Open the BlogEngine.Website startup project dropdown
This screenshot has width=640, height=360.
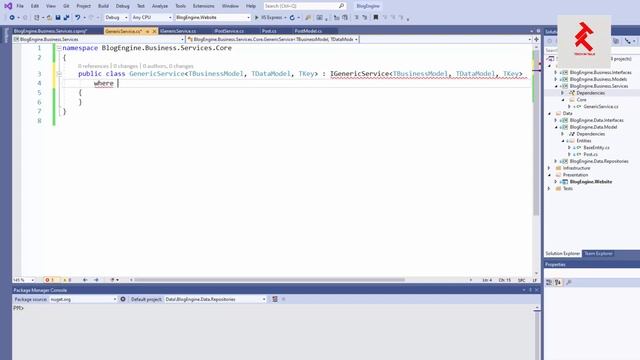pyautogui.click(x=213, y=18)
